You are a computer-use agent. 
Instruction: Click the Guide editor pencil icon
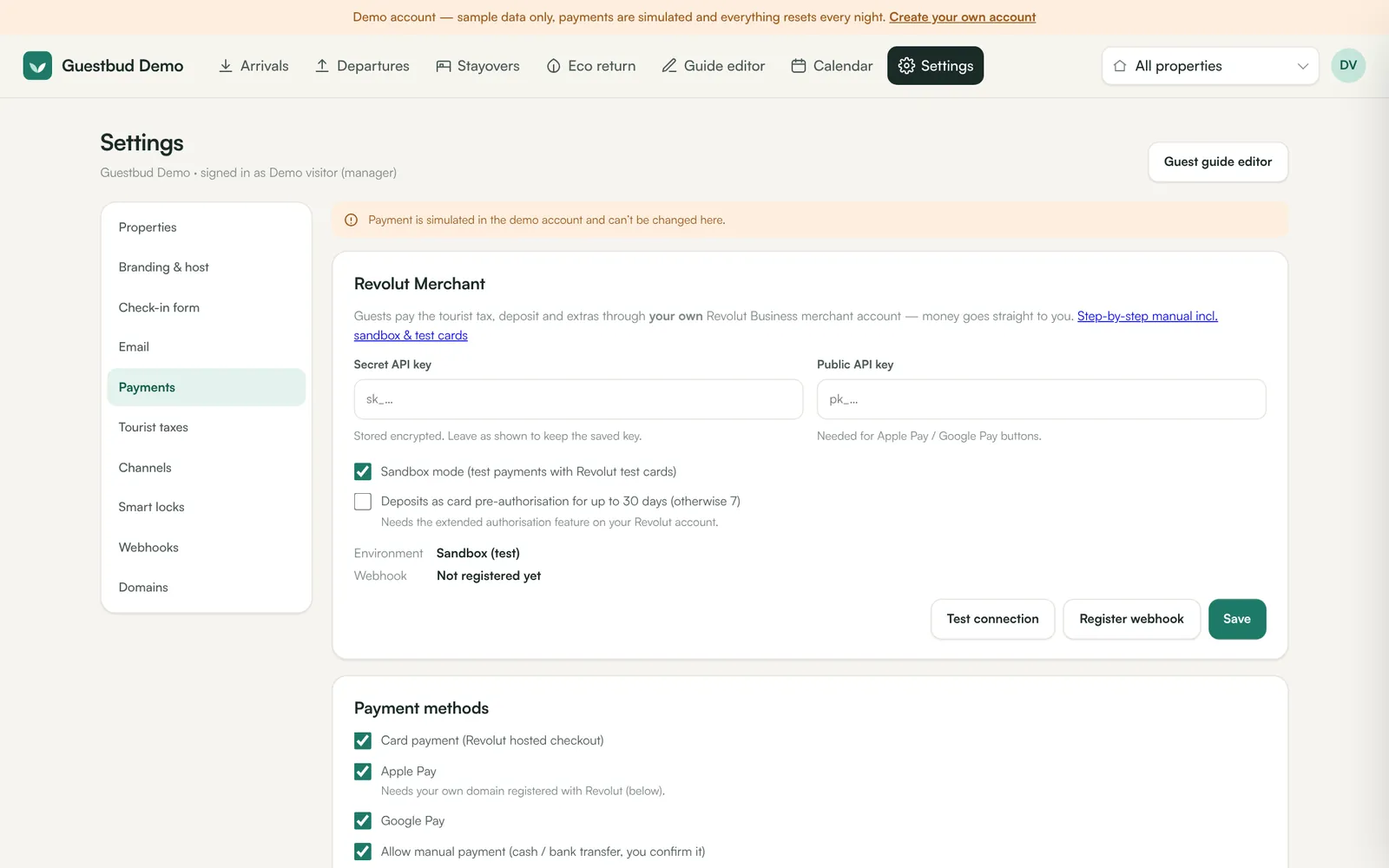669,66
